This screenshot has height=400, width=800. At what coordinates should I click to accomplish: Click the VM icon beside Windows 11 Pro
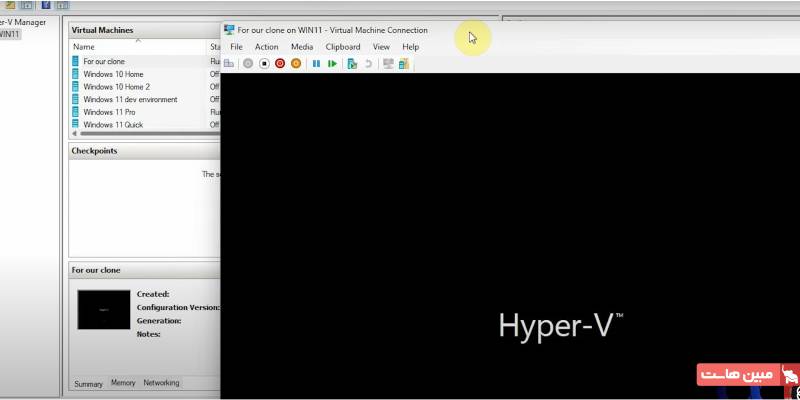click(x=76, y=112)
